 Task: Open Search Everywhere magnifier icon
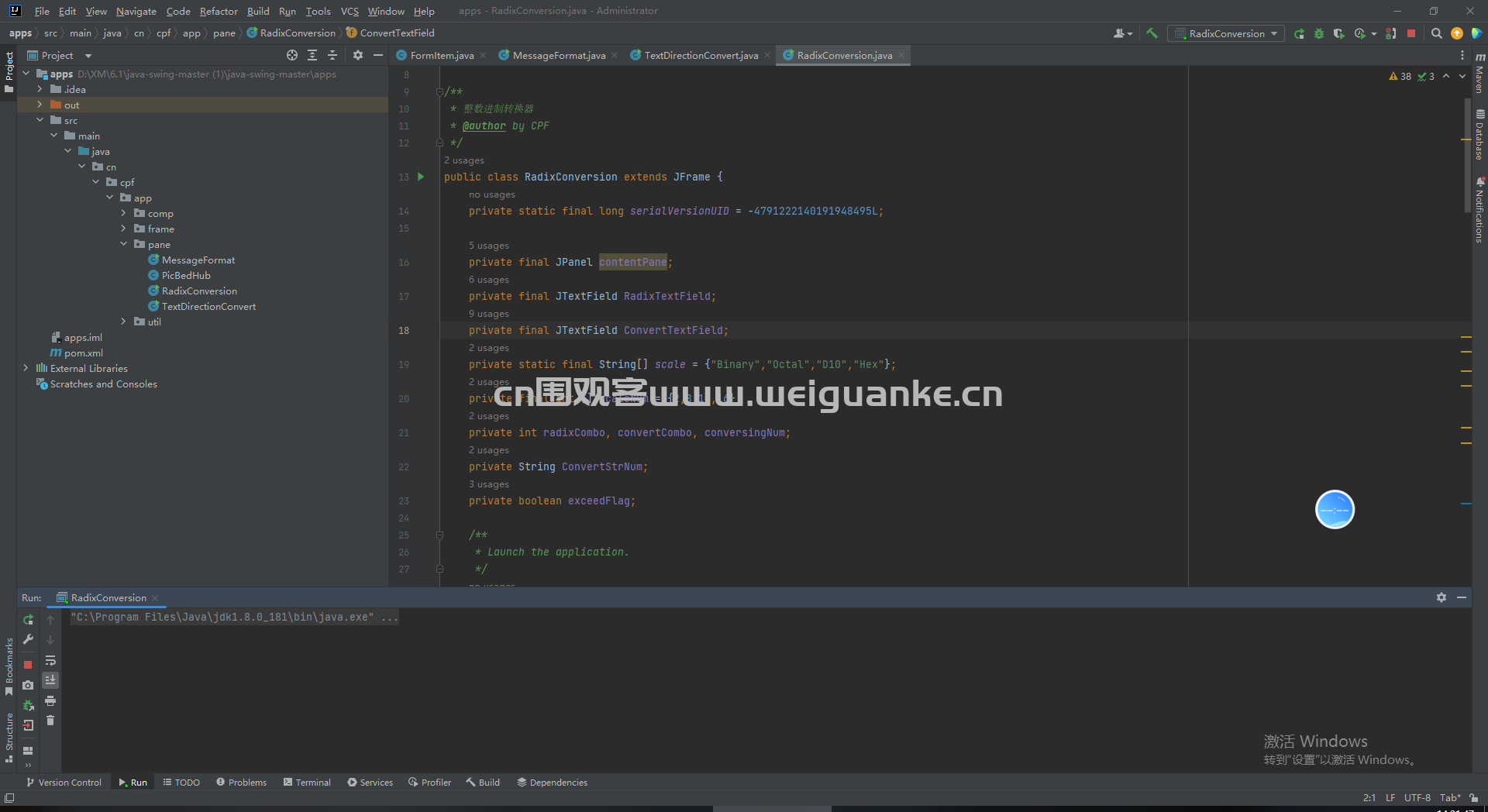click(x=1436, y=33)
